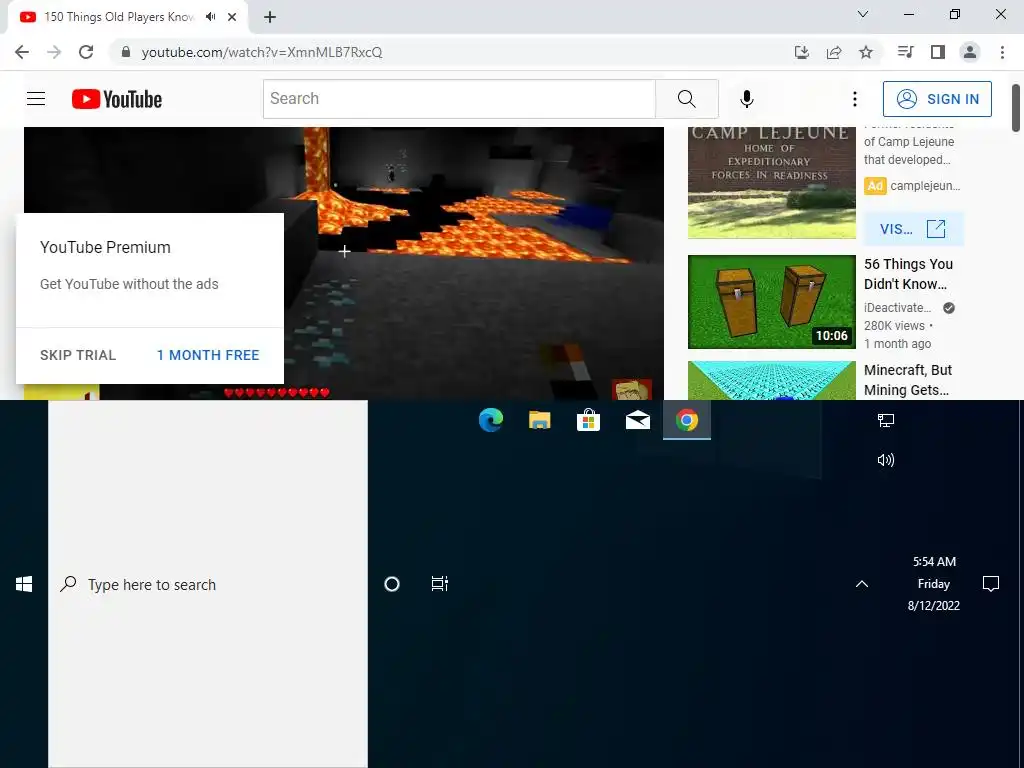
Task: Open volume speaker tray icon
Action: point(886,460)
